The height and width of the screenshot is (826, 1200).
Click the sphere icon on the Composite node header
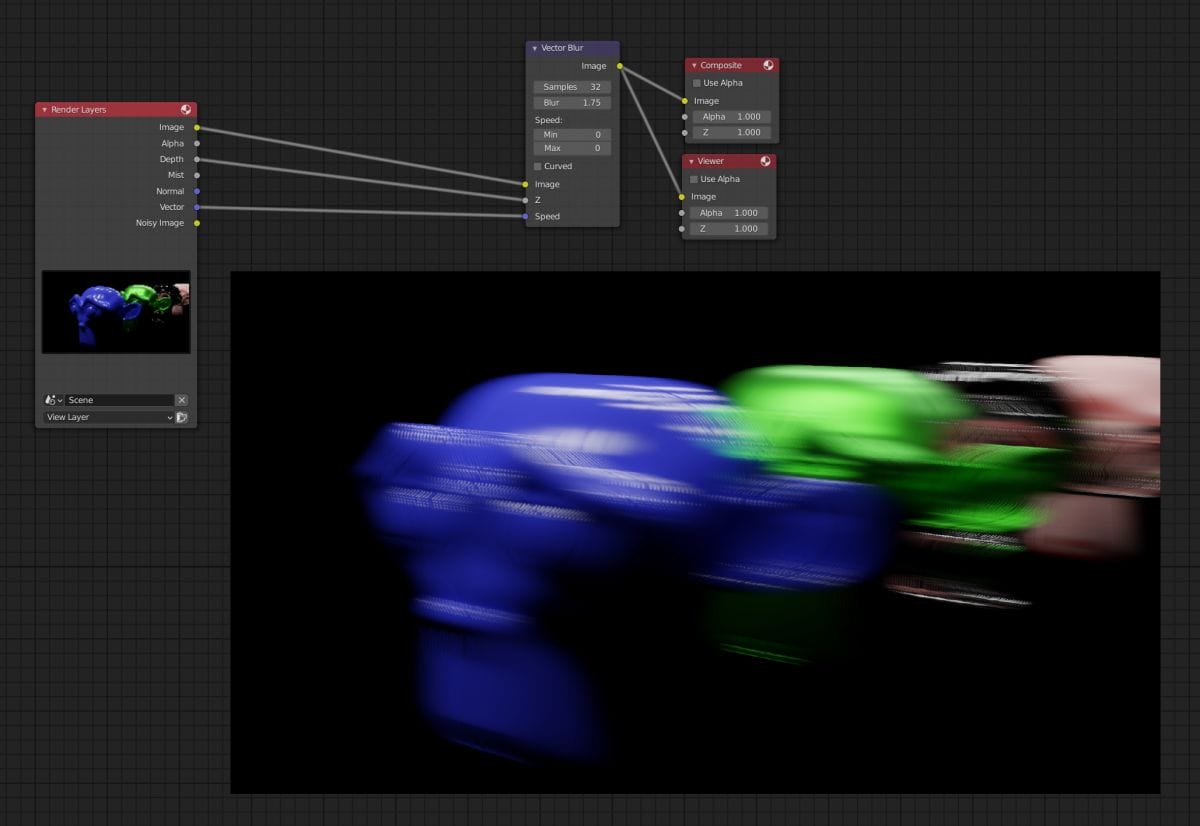(x=766, y=65)
